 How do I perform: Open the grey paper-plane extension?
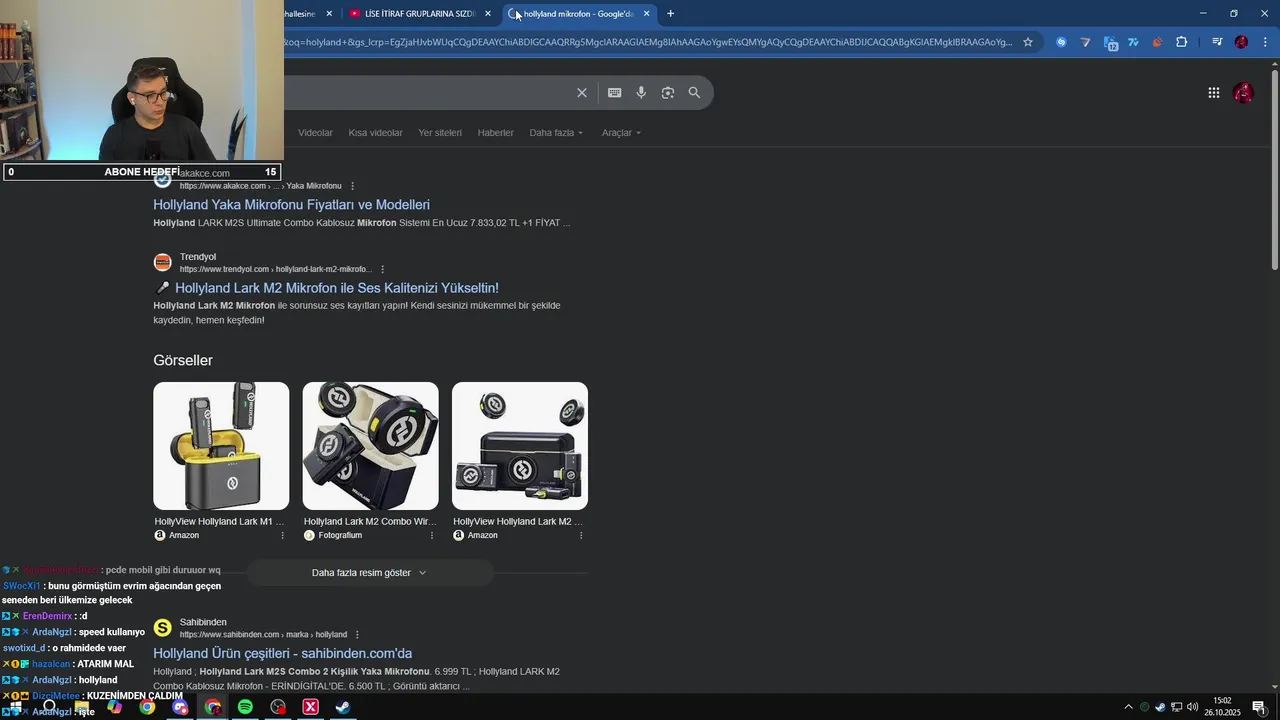[x=1085, y=42]
